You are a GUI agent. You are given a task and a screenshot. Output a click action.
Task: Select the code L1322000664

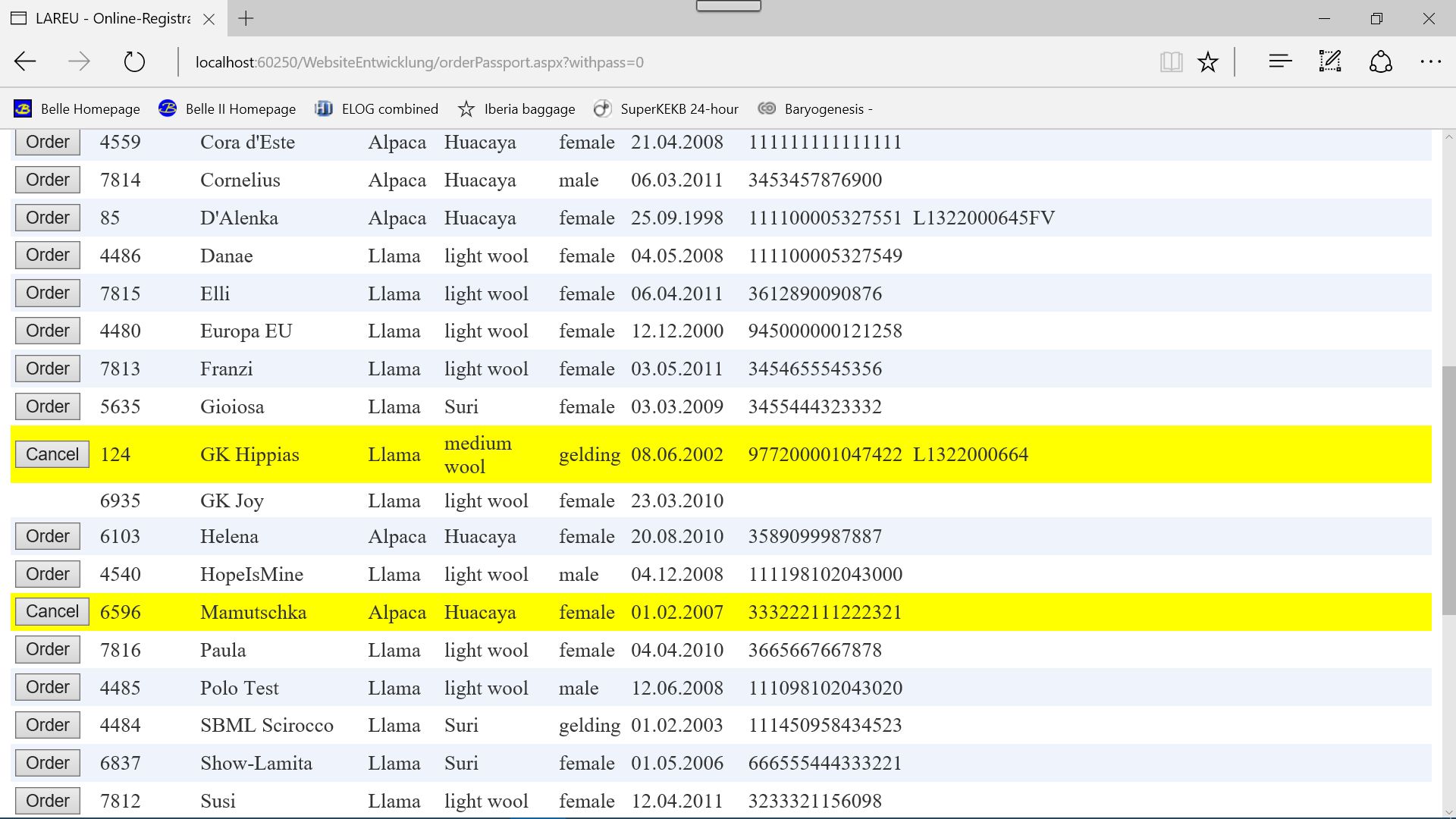971,454
